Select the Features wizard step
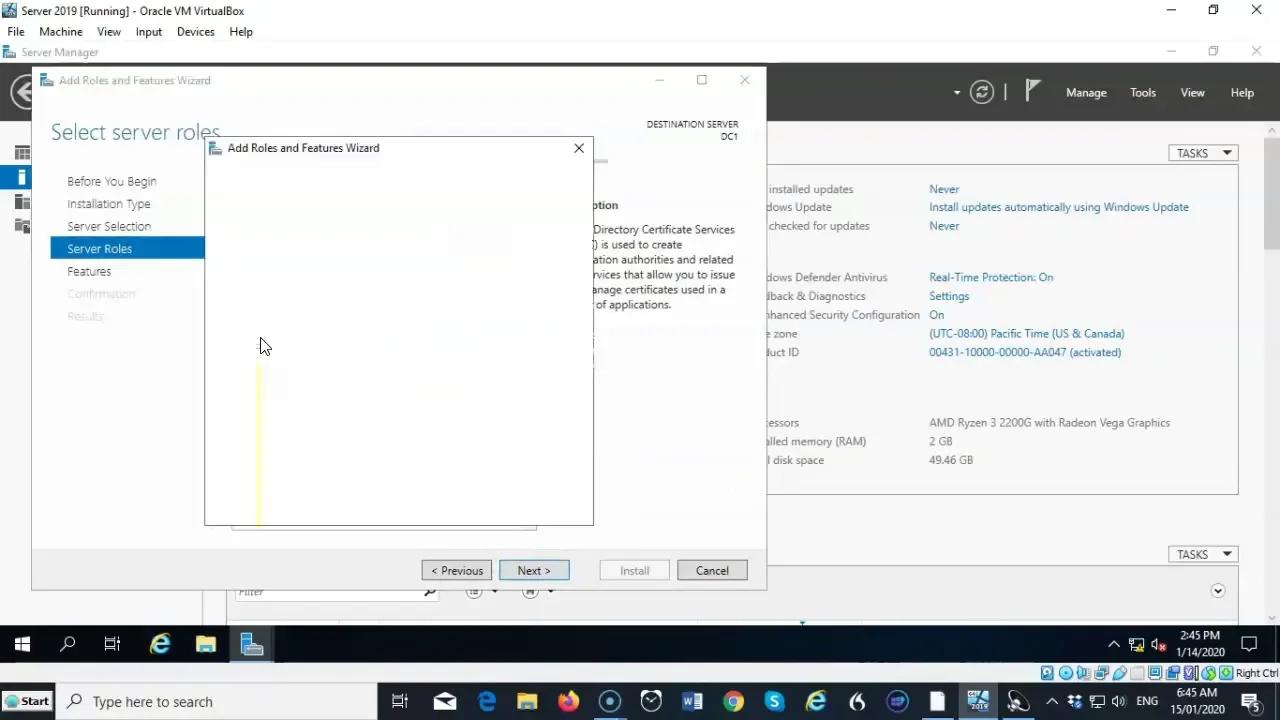The image size is (1280, 720). (89, 271)
